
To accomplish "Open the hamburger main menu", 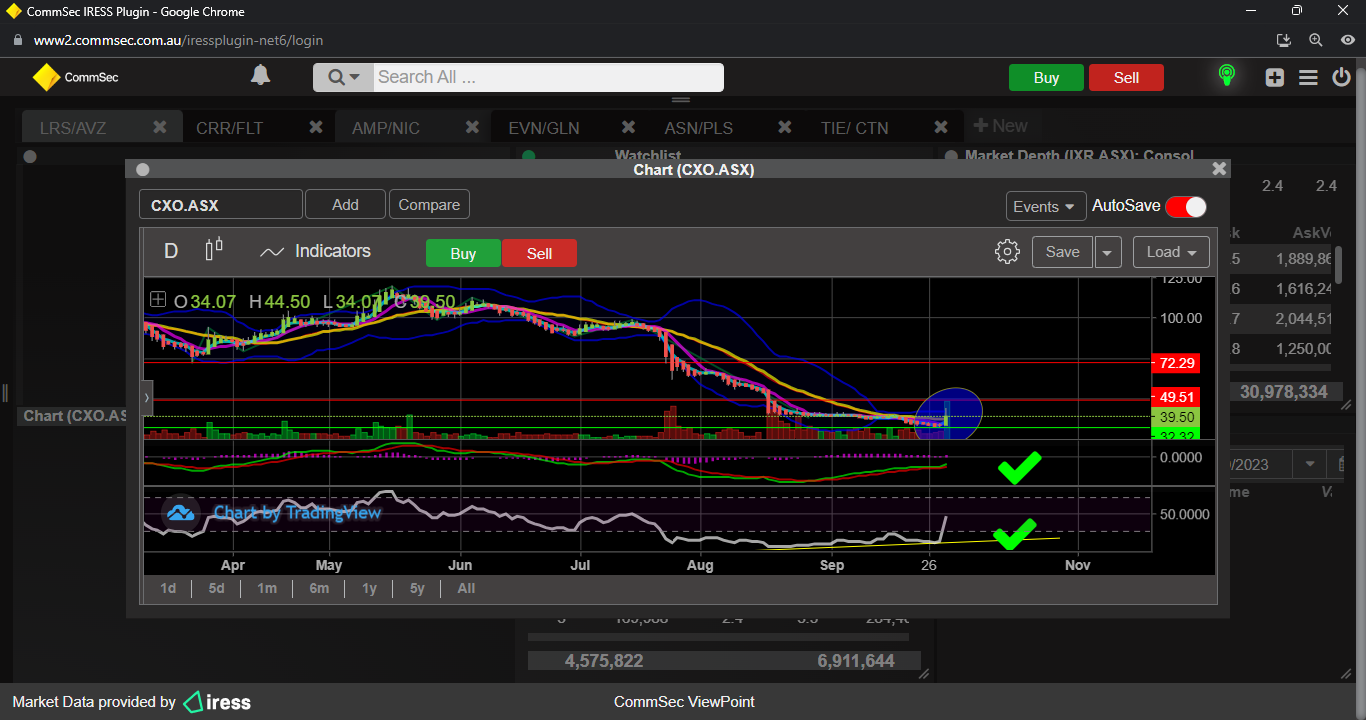I will [x=1308, y=77].
